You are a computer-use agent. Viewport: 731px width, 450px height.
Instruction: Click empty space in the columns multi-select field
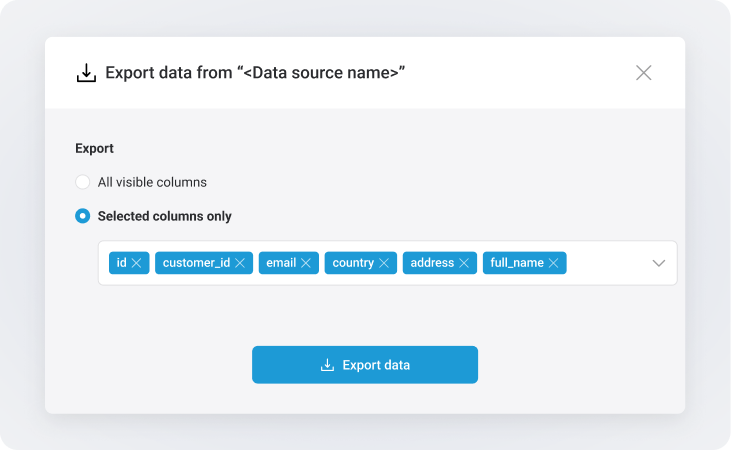(607, 263)
